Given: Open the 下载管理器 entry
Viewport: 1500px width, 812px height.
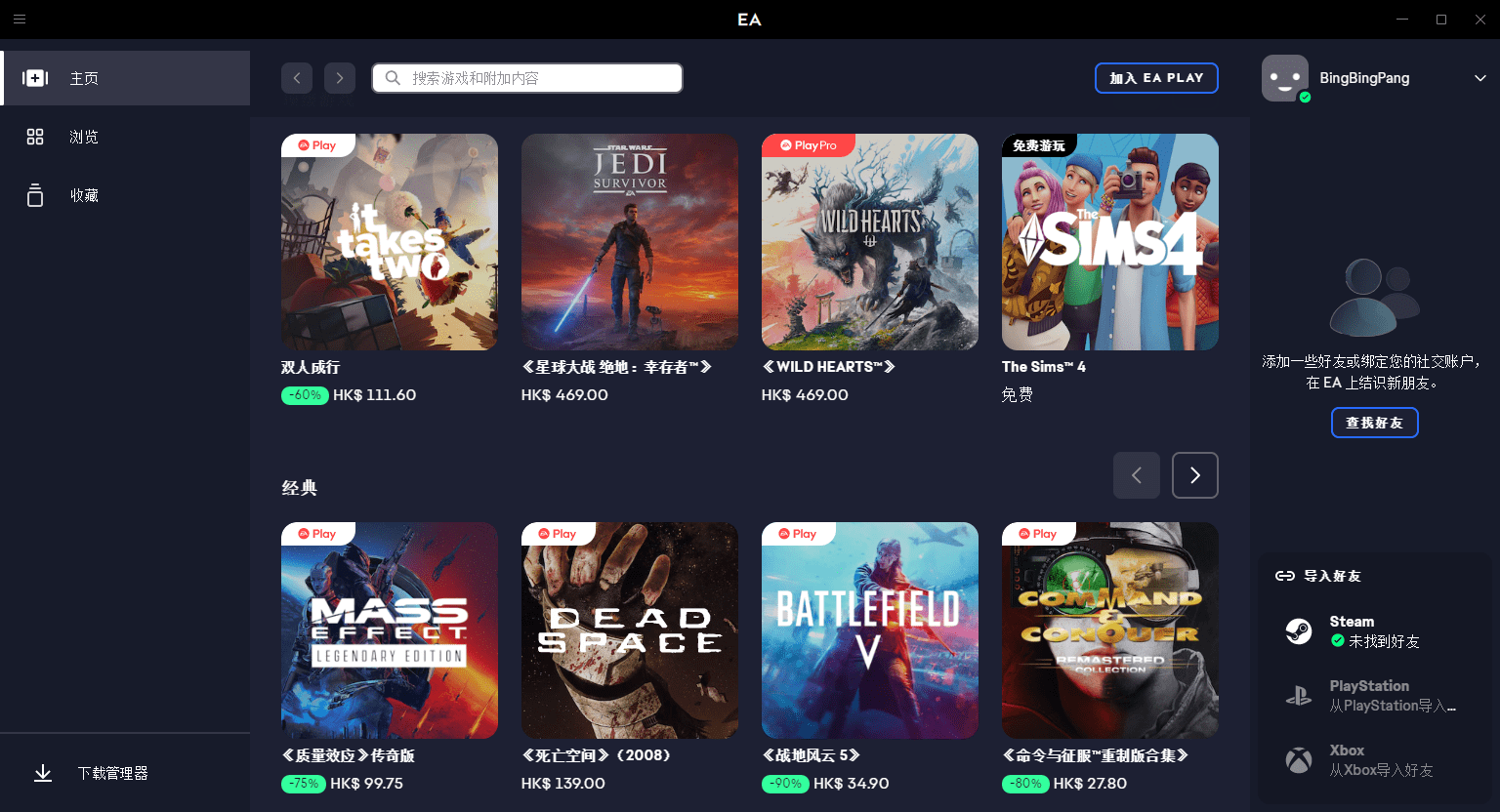Looking at the screenshot, I should pos(125,773).
